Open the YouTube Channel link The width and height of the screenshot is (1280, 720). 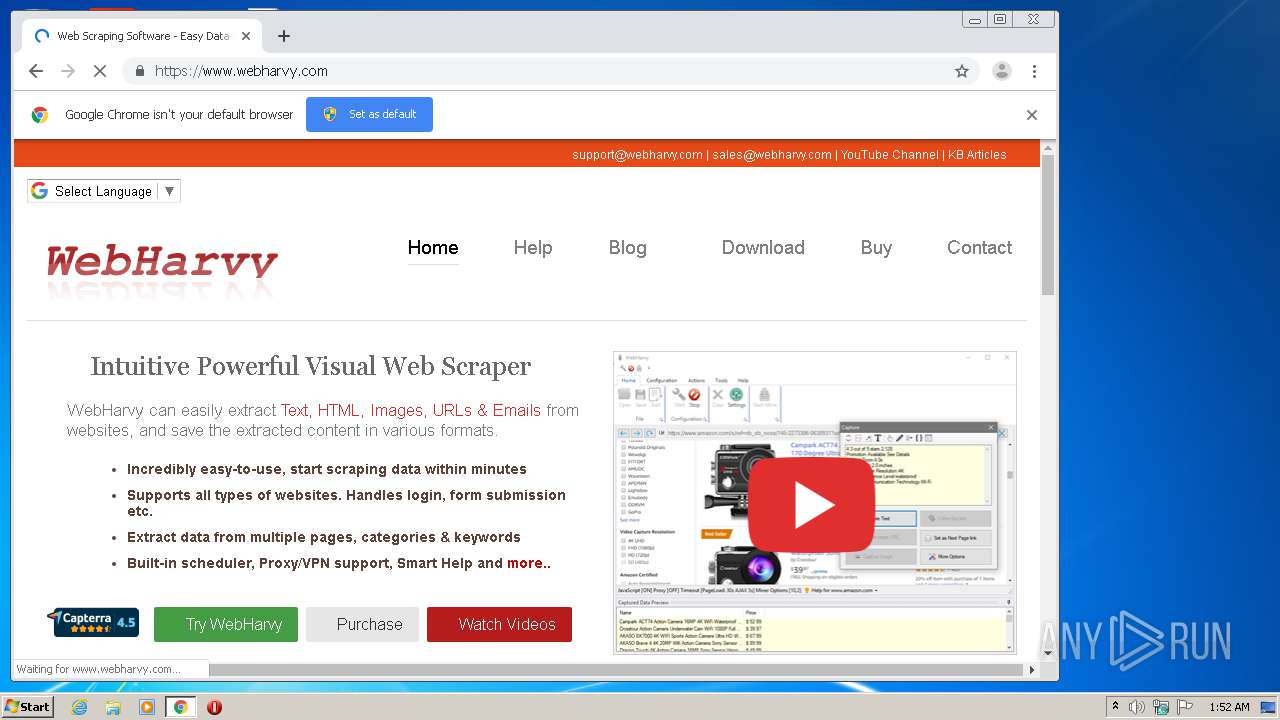coord(889,155)
